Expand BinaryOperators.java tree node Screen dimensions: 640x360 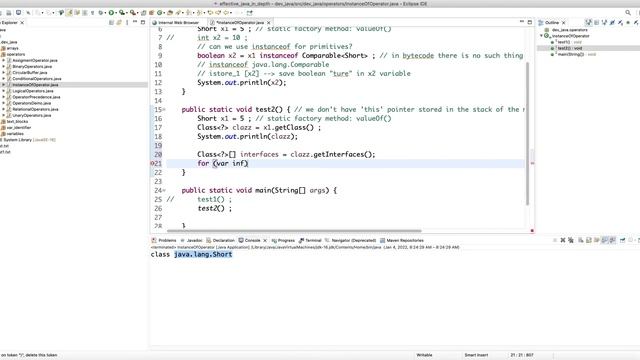pos(4,67)
